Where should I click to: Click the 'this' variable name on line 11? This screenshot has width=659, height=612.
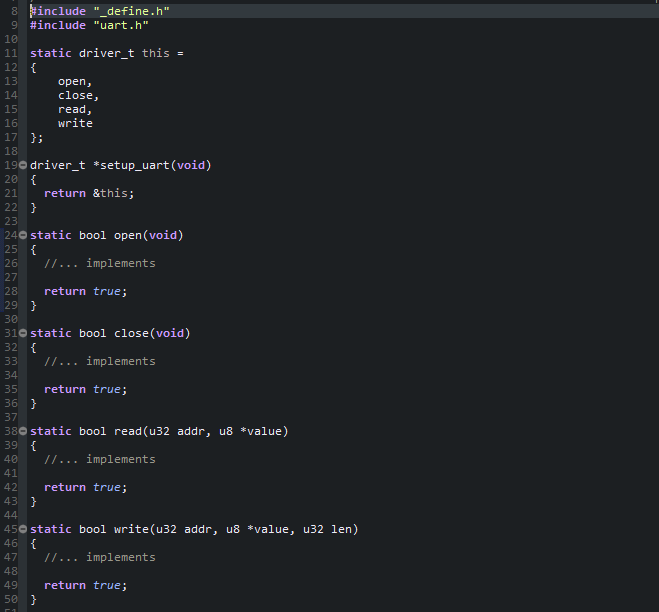[x=156, y=53]
